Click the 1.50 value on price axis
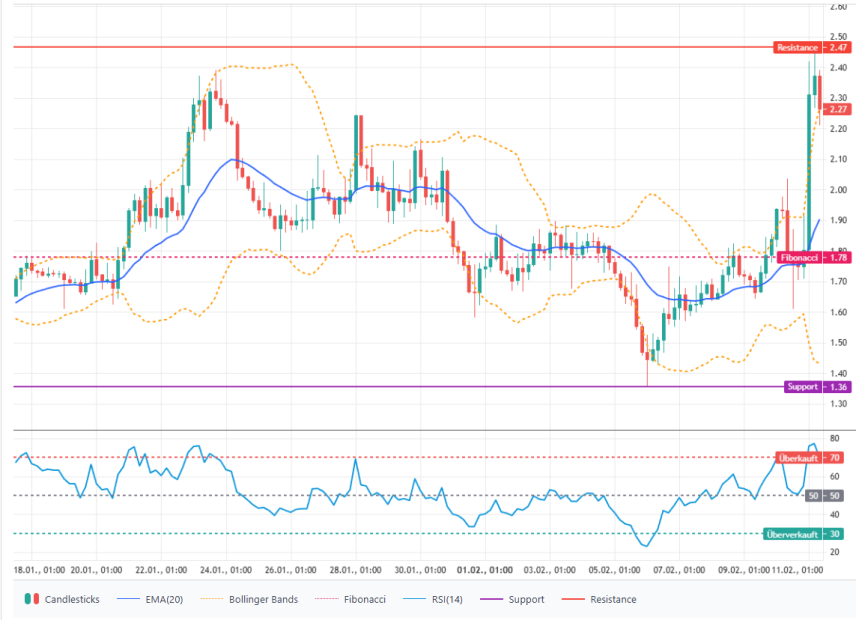This screenshot has width=856, height=620. coord(837,343)
